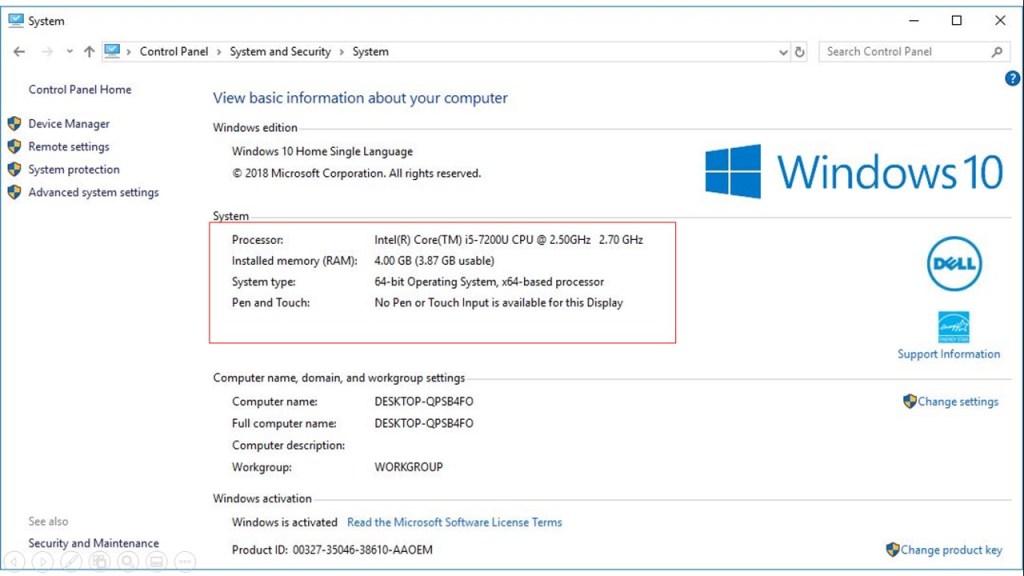
Task: Click the Dell logo
Action: 953,265
